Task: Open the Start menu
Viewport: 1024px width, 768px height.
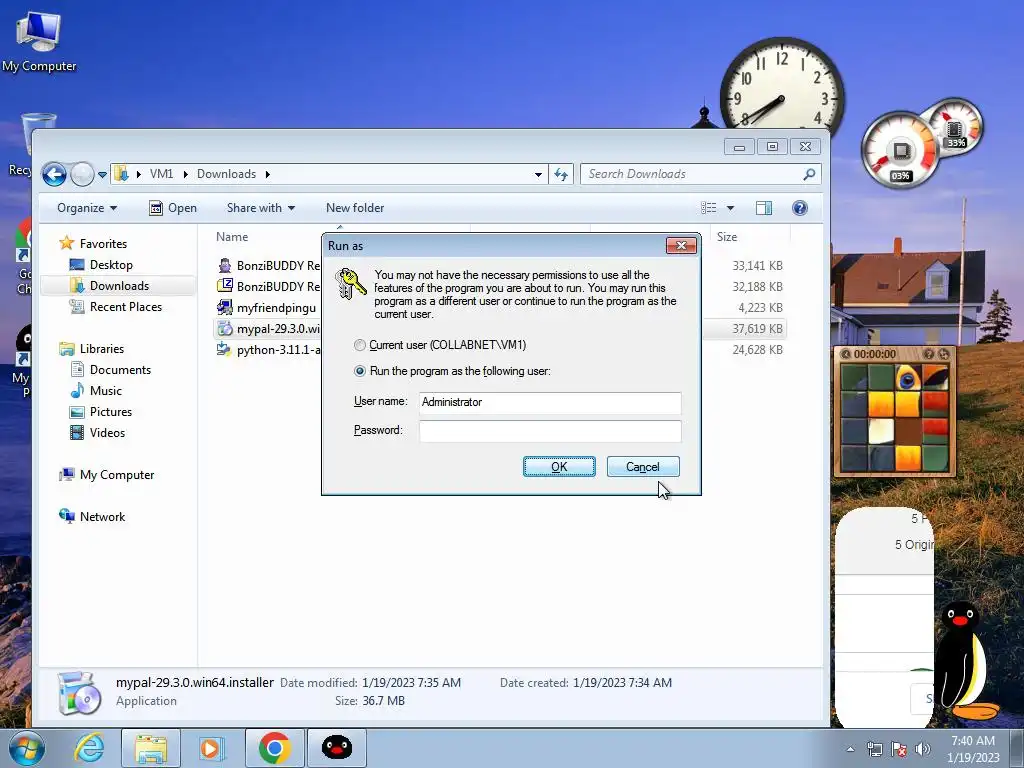Action: coord(27,748)
